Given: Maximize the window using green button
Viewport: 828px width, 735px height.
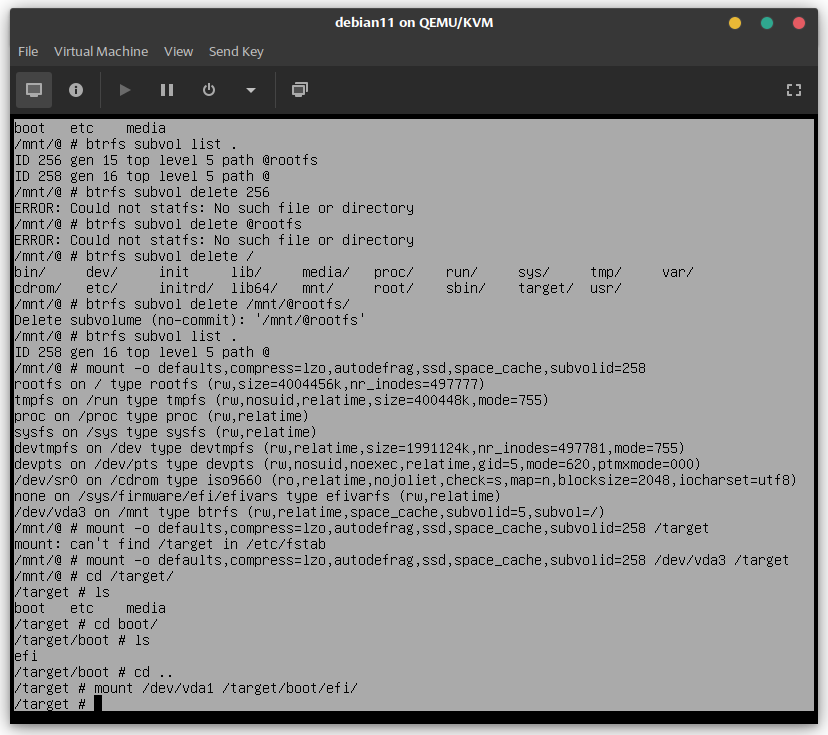Looking at the screenshot, I should (x=767, y=23).
